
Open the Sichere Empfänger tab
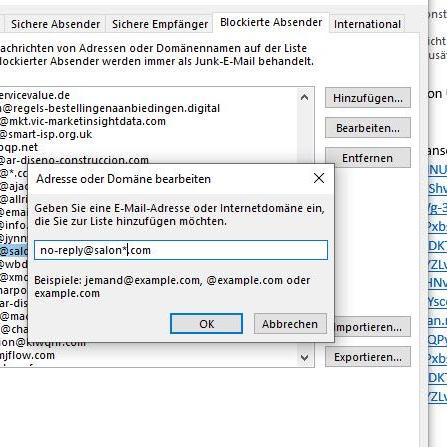pyautogui.click(x=160, y=24)
